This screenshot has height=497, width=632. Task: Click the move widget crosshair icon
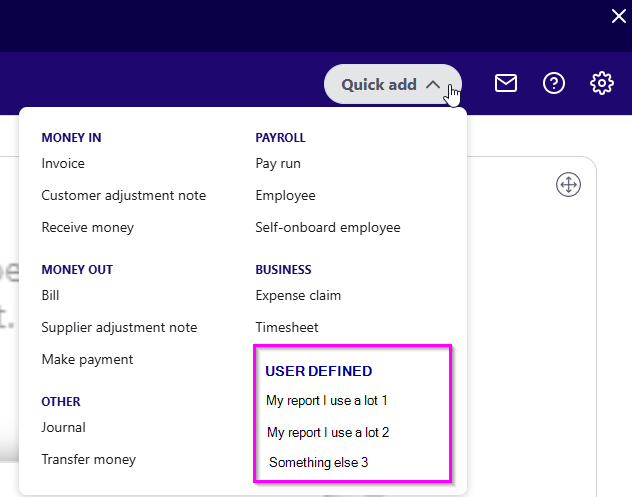click(568, 185)
